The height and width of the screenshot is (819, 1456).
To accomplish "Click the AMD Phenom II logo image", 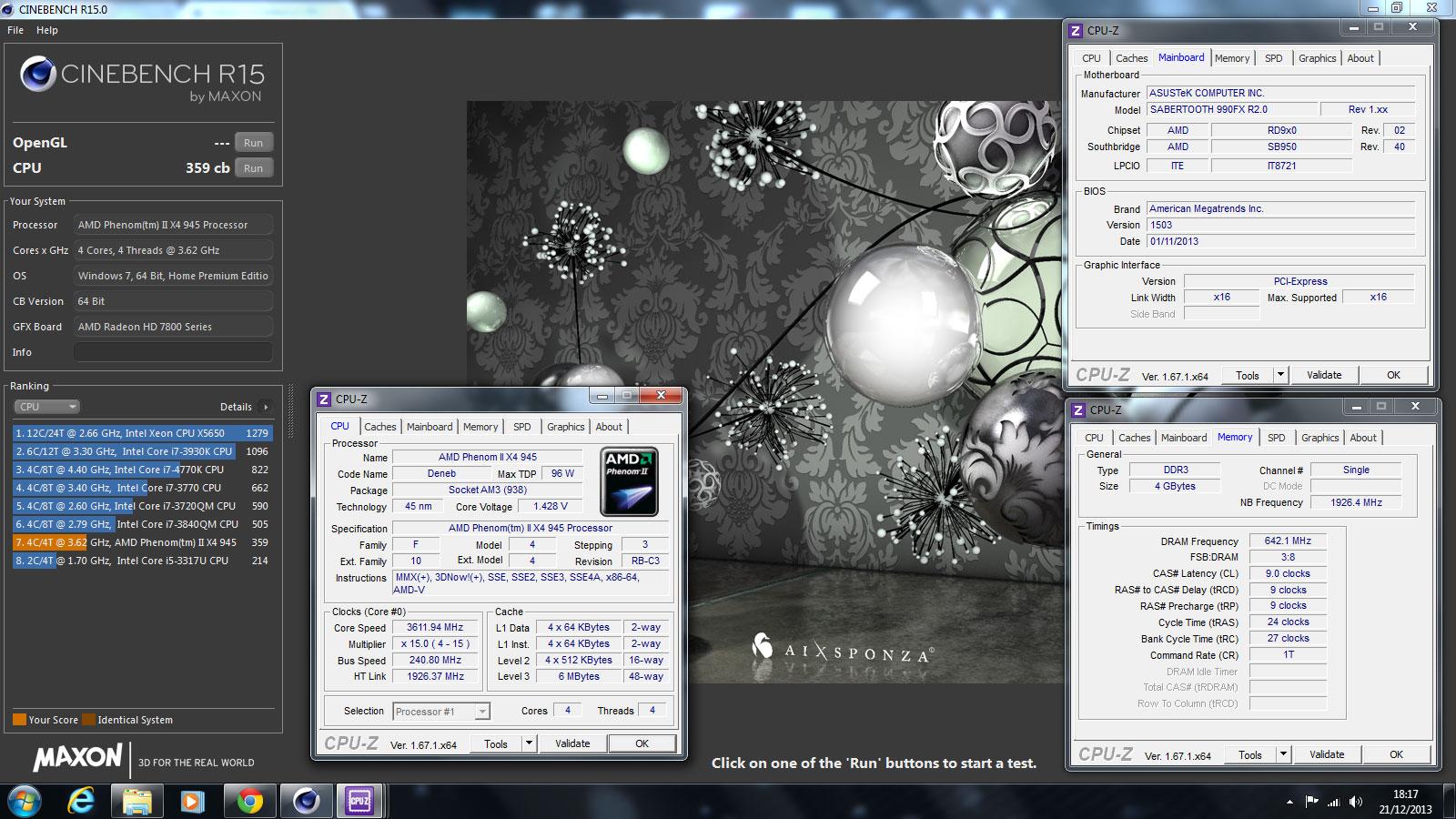I will [629, 481].
